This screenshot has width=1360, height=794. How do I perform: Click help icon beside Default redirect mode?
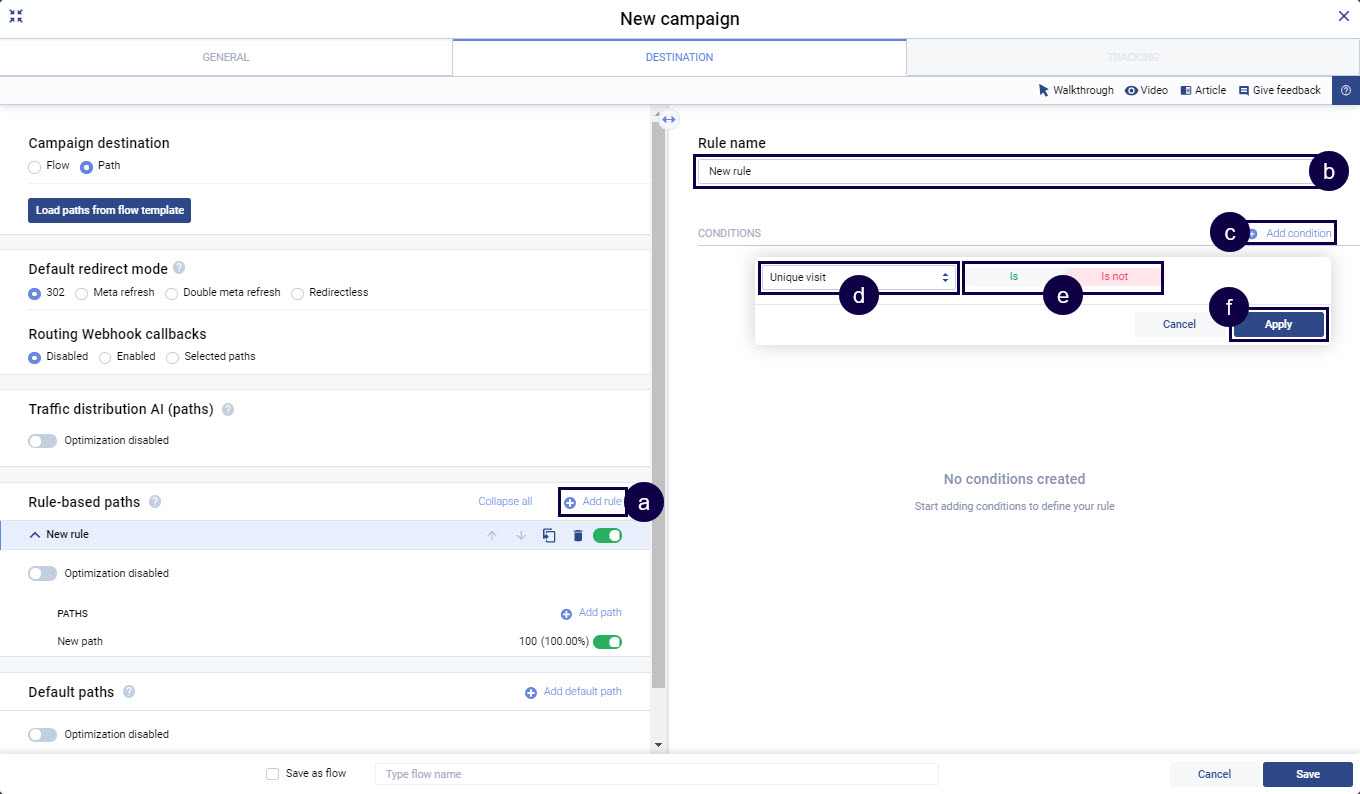(179, 268)
